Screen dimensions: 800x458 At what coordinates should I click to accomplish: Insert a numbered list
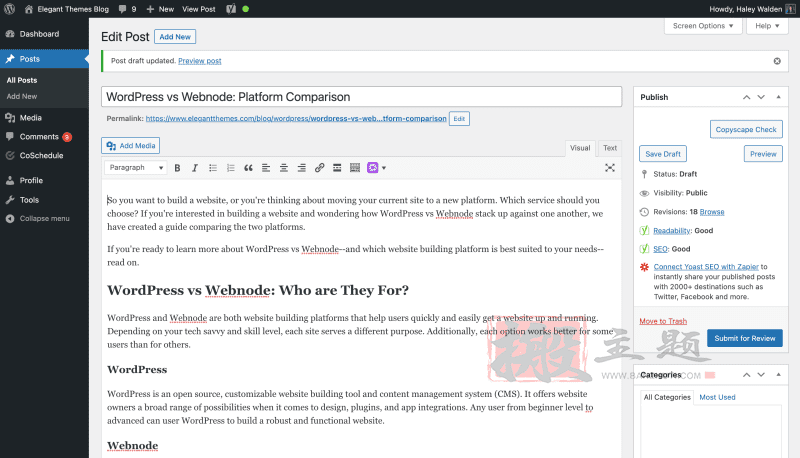(231, 168)
